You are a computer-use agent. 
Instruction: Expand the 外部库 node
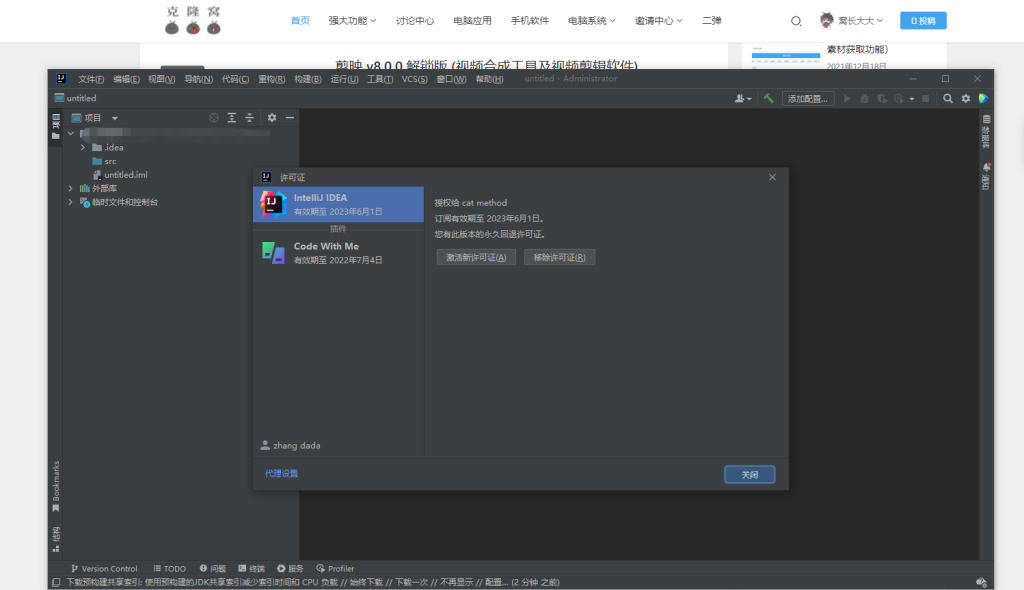(71, 188)
